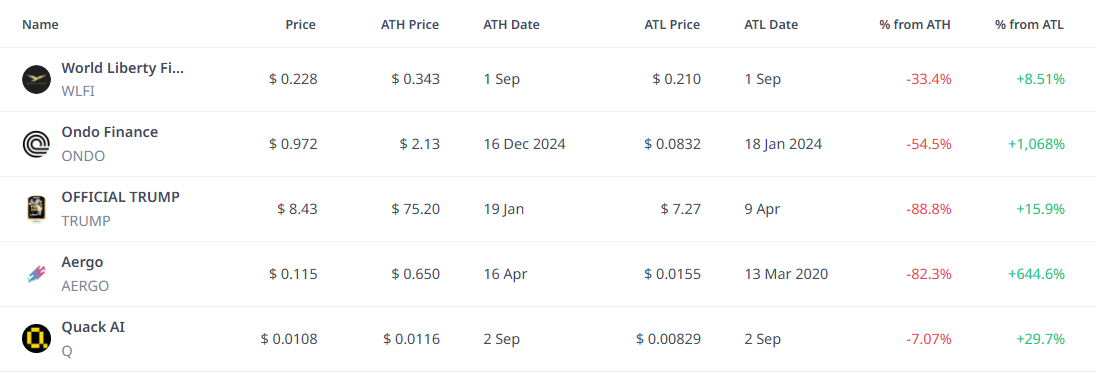Click the Quack AI yellow logo

point(36,339)
